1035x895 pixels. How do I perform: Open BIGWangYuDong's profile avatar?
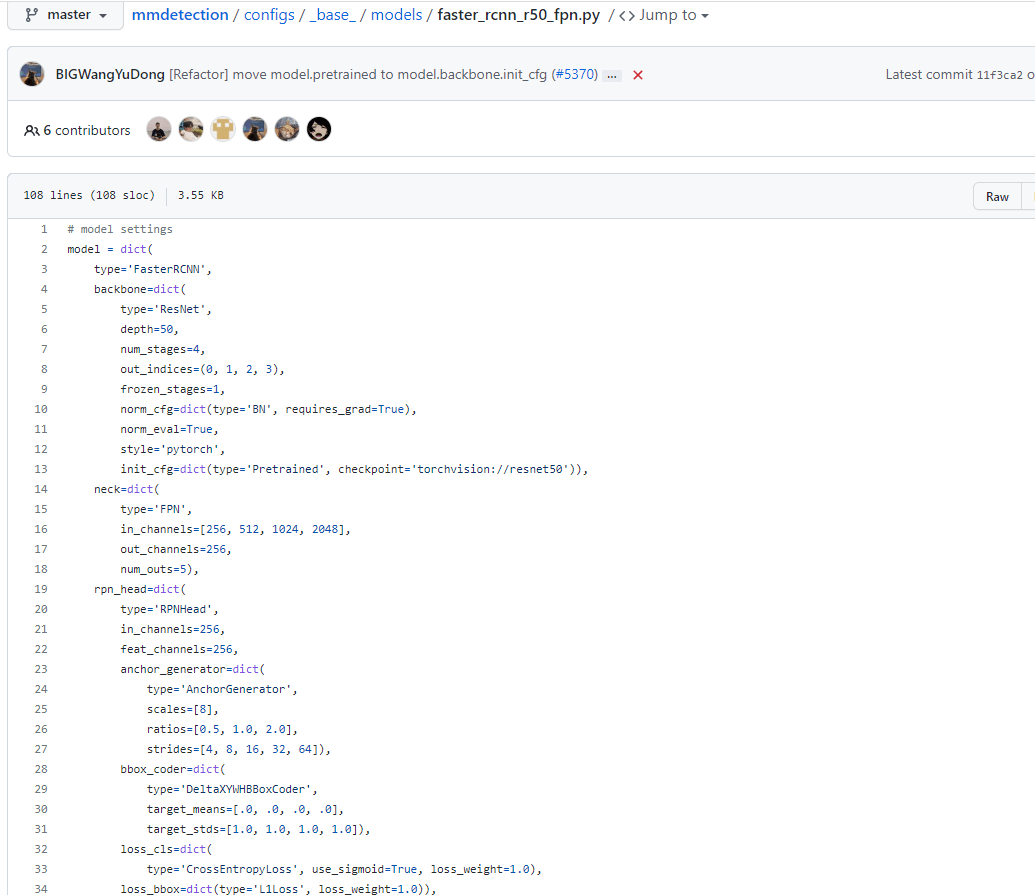click(32, 74)
